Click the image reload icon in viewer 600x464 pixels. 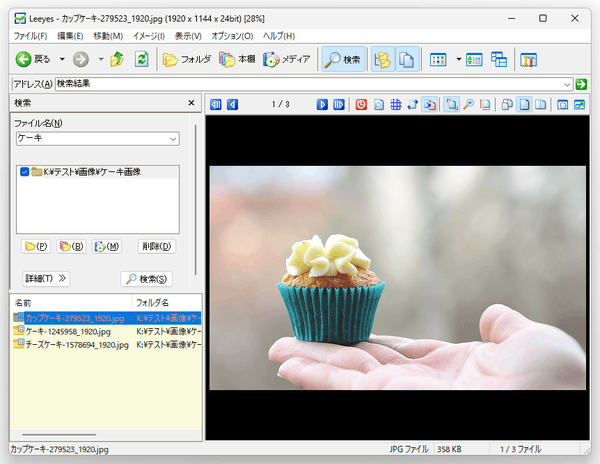(x=379, y=104)
